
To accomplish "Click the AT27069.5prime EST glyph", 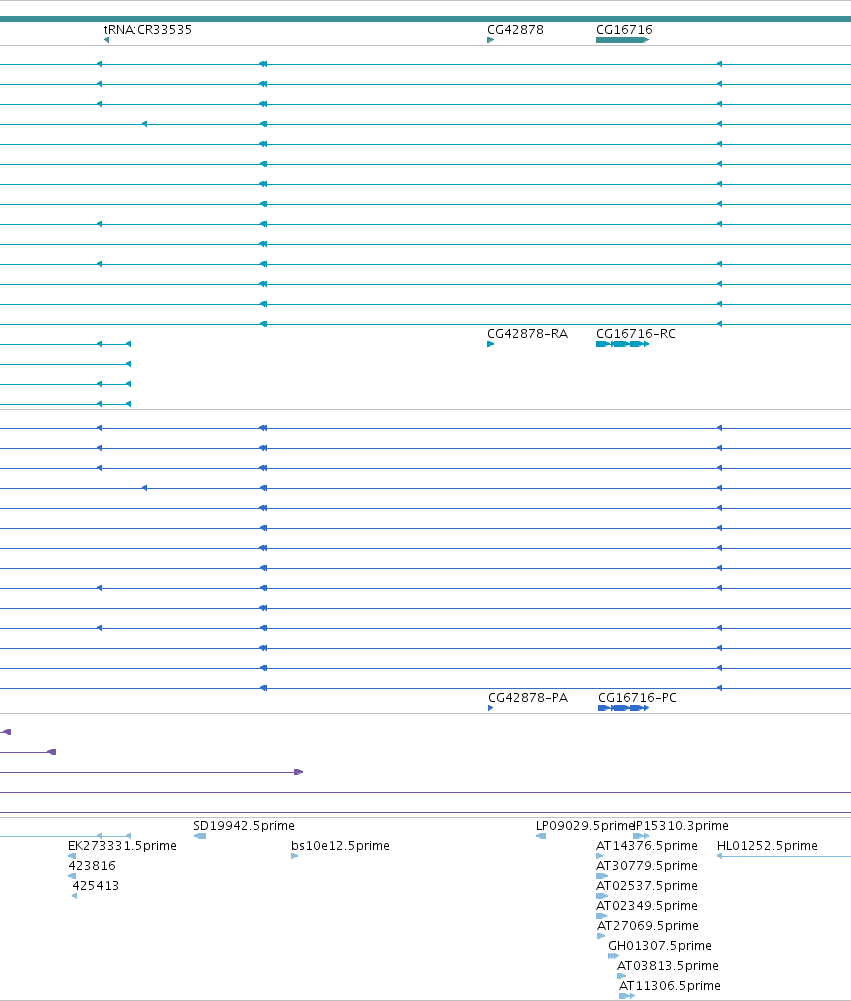I will coord(601,936).
